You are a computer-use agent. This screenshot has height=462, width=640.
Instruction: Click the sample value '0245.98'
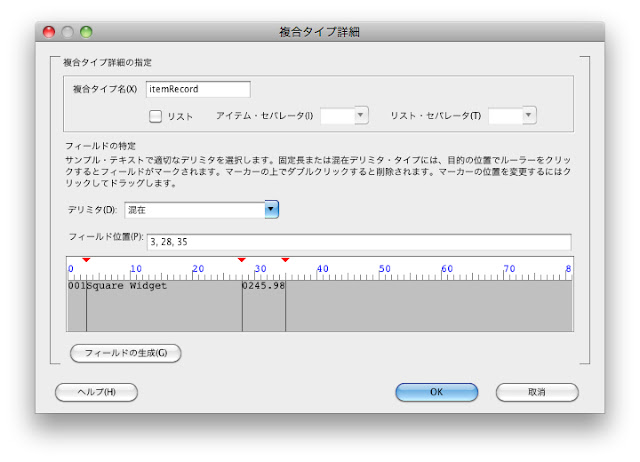(263, 286)
